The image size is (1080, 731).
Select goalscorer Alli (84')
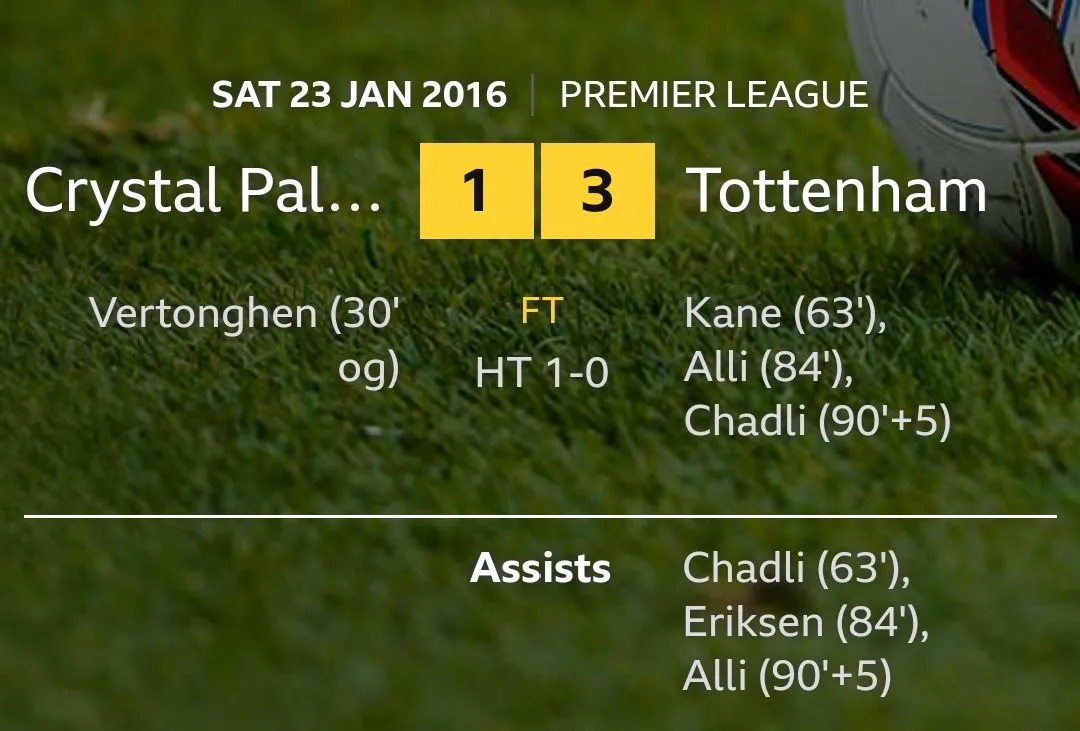tap(768, 368)
